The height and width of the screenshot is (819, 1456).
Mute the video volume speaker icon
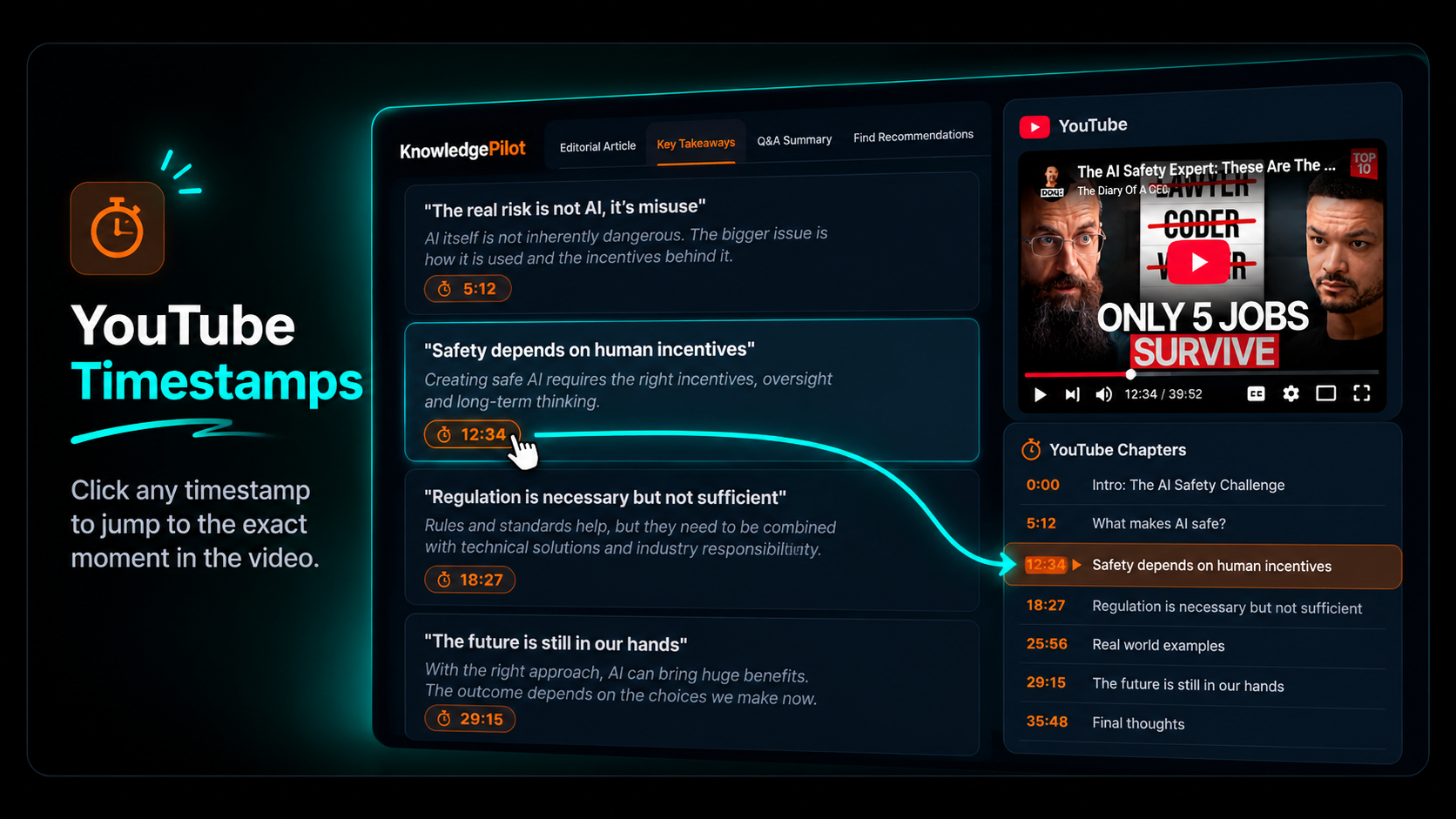click(1104, 394)
